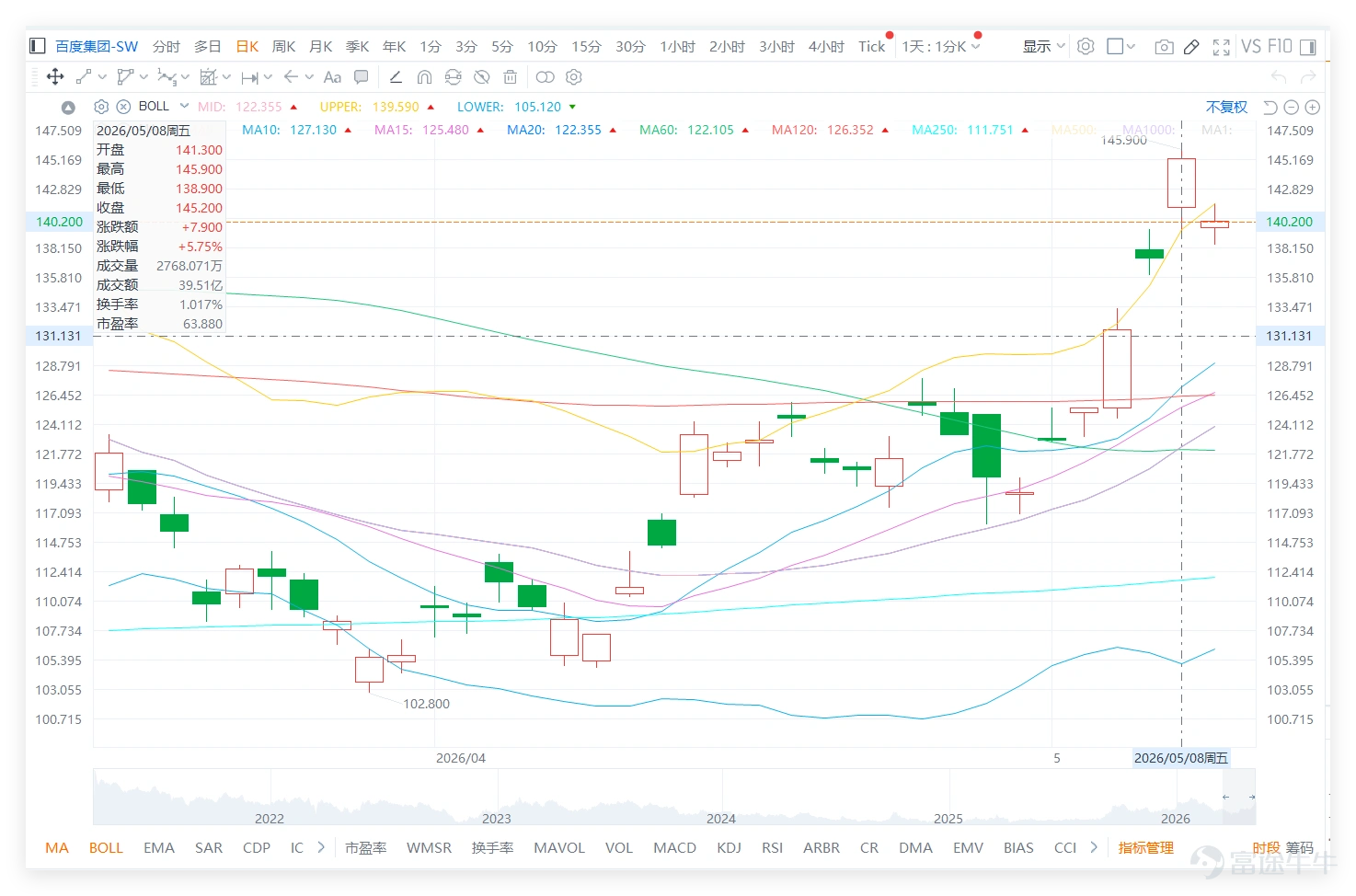This screenshot has width=1356, height=896.
Task: Remove the BOLL indicator with X icon
Action: click(x=123, y=107)
